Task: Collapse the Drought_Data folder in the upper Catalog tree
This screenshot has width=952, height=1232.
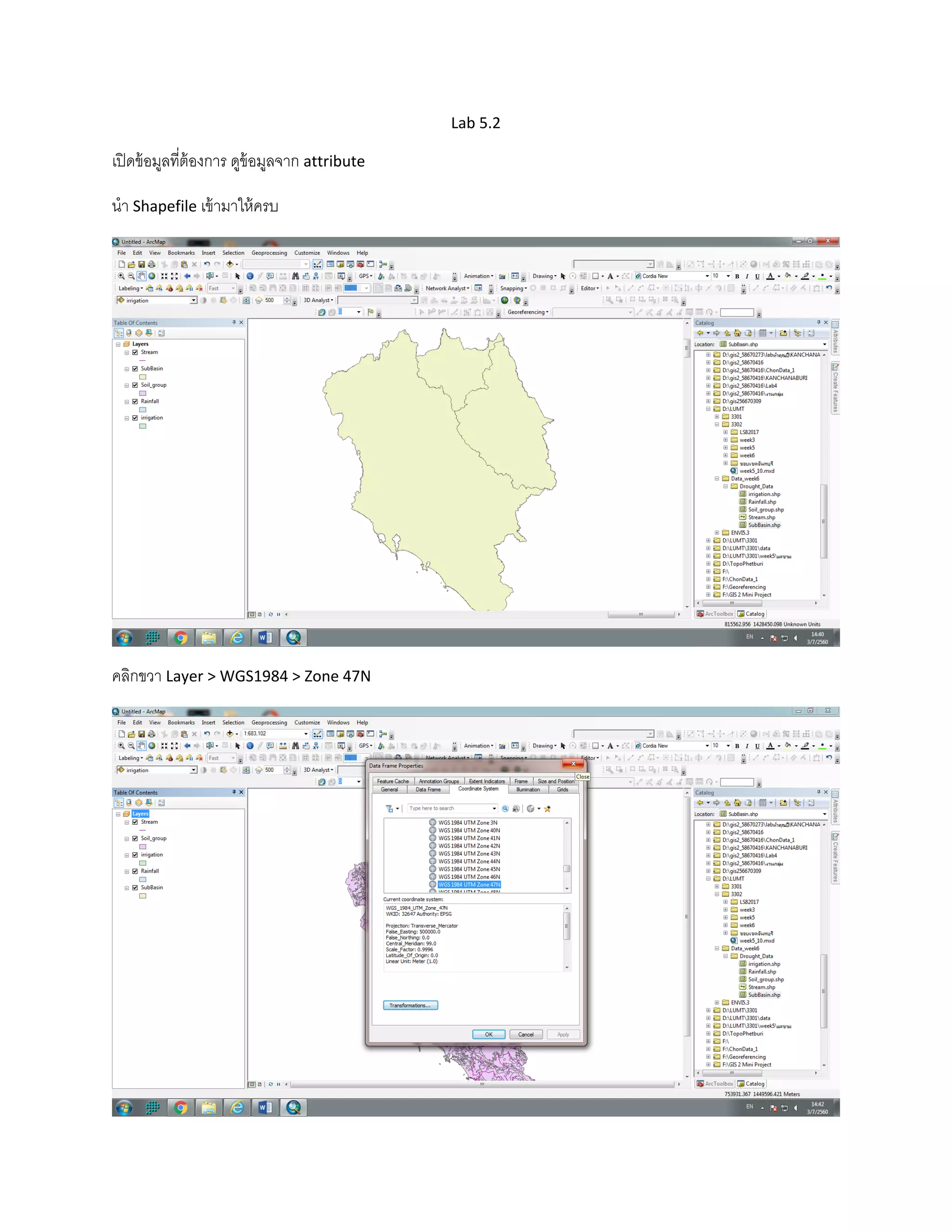Action: (x=726, y=486)
